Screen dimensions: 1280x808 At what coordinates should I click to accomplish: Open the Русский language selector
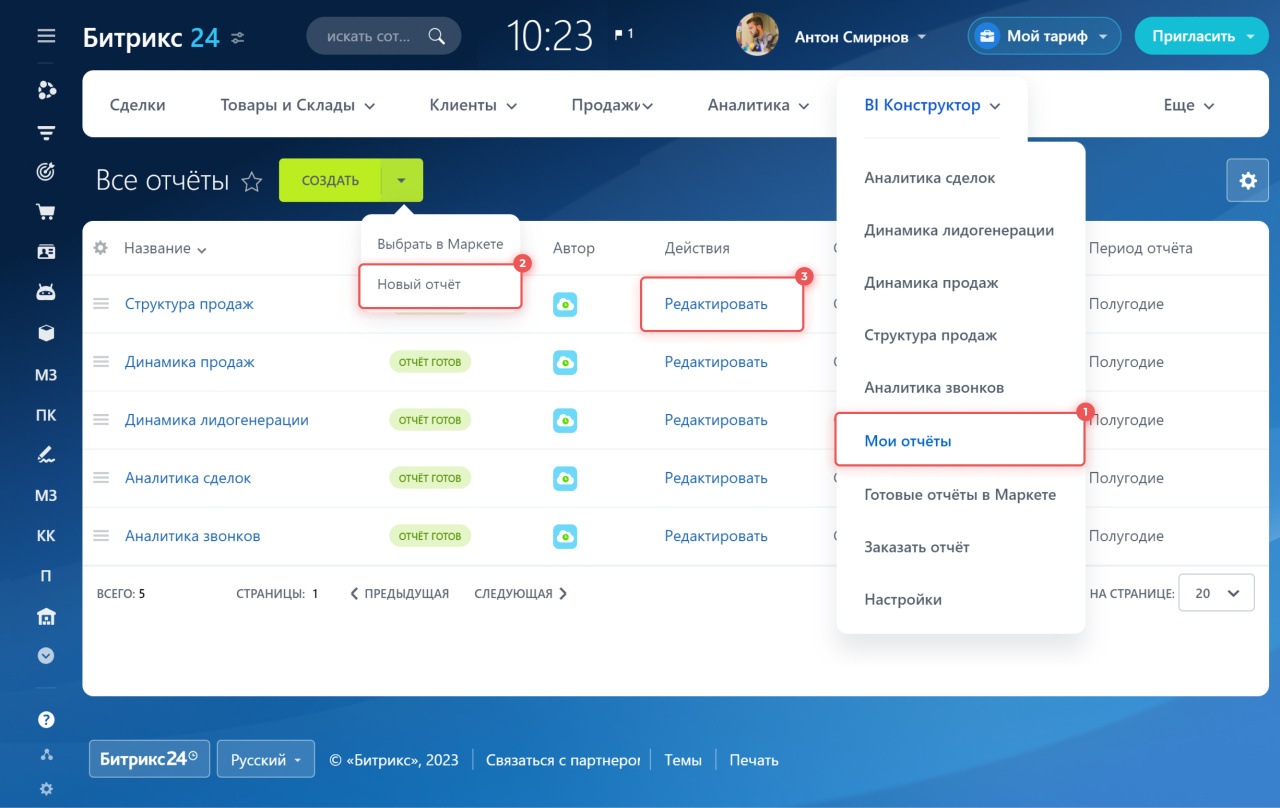click(x=265, y=760)
